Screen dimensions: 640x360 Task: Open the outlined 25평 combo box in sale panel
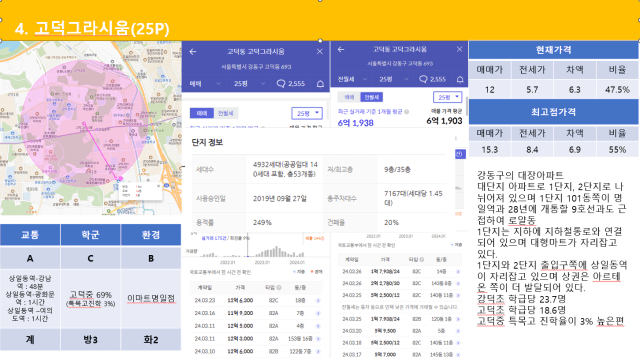(x=307, y=113)
